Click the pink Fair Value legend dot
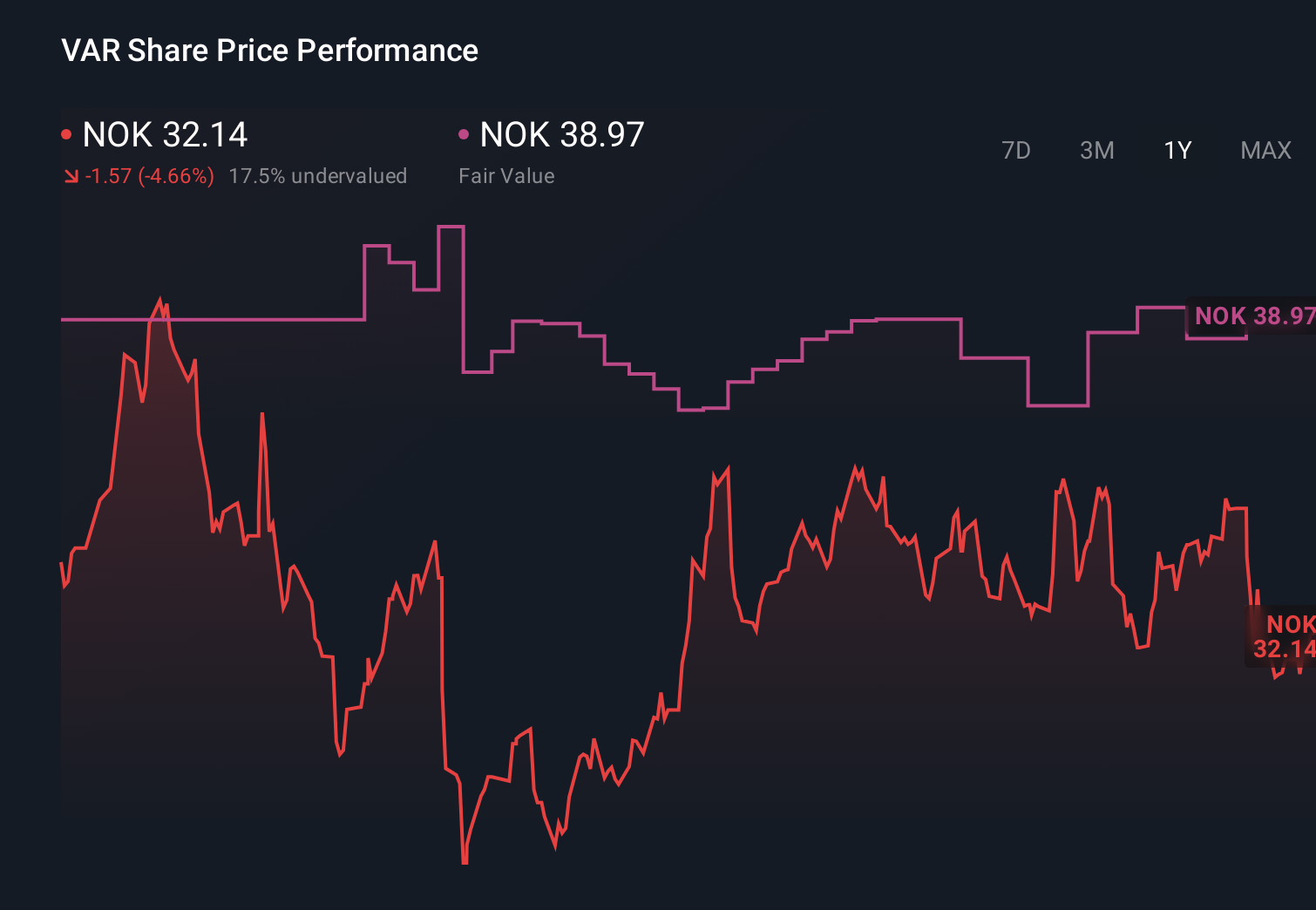 (464, 133)
